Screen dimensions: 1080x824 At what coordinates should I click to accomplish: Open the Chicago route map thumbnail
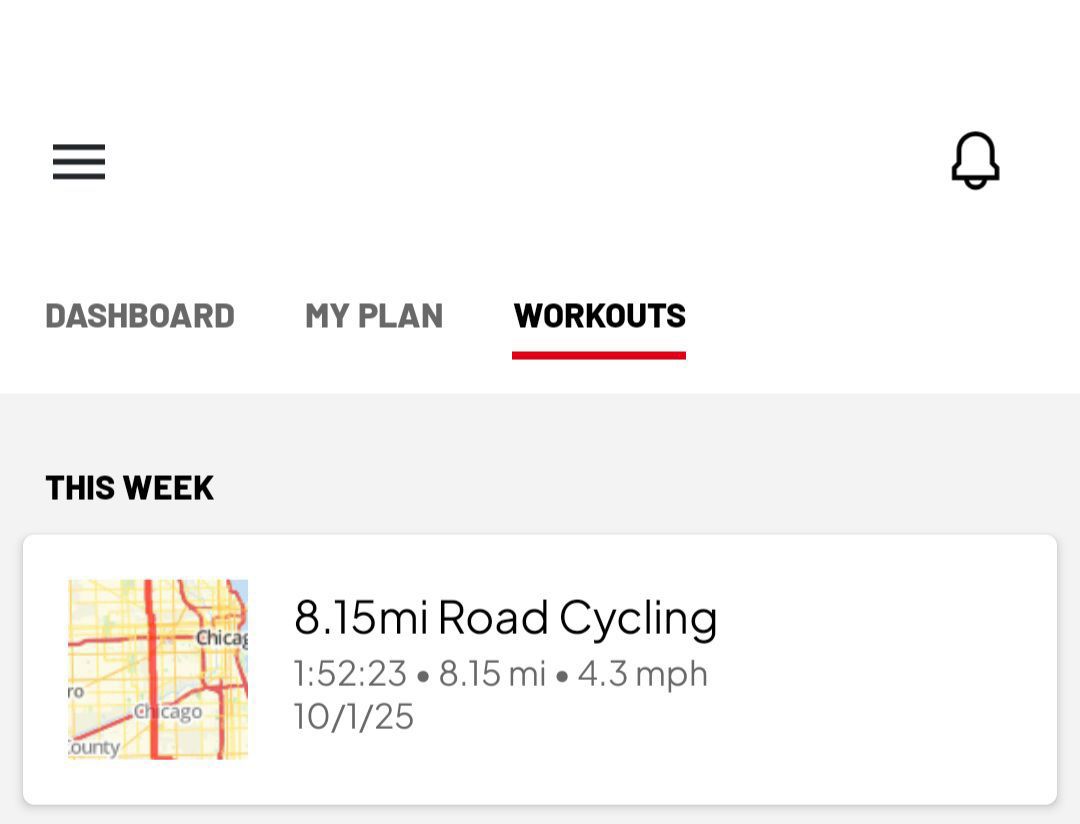[157, 669]
